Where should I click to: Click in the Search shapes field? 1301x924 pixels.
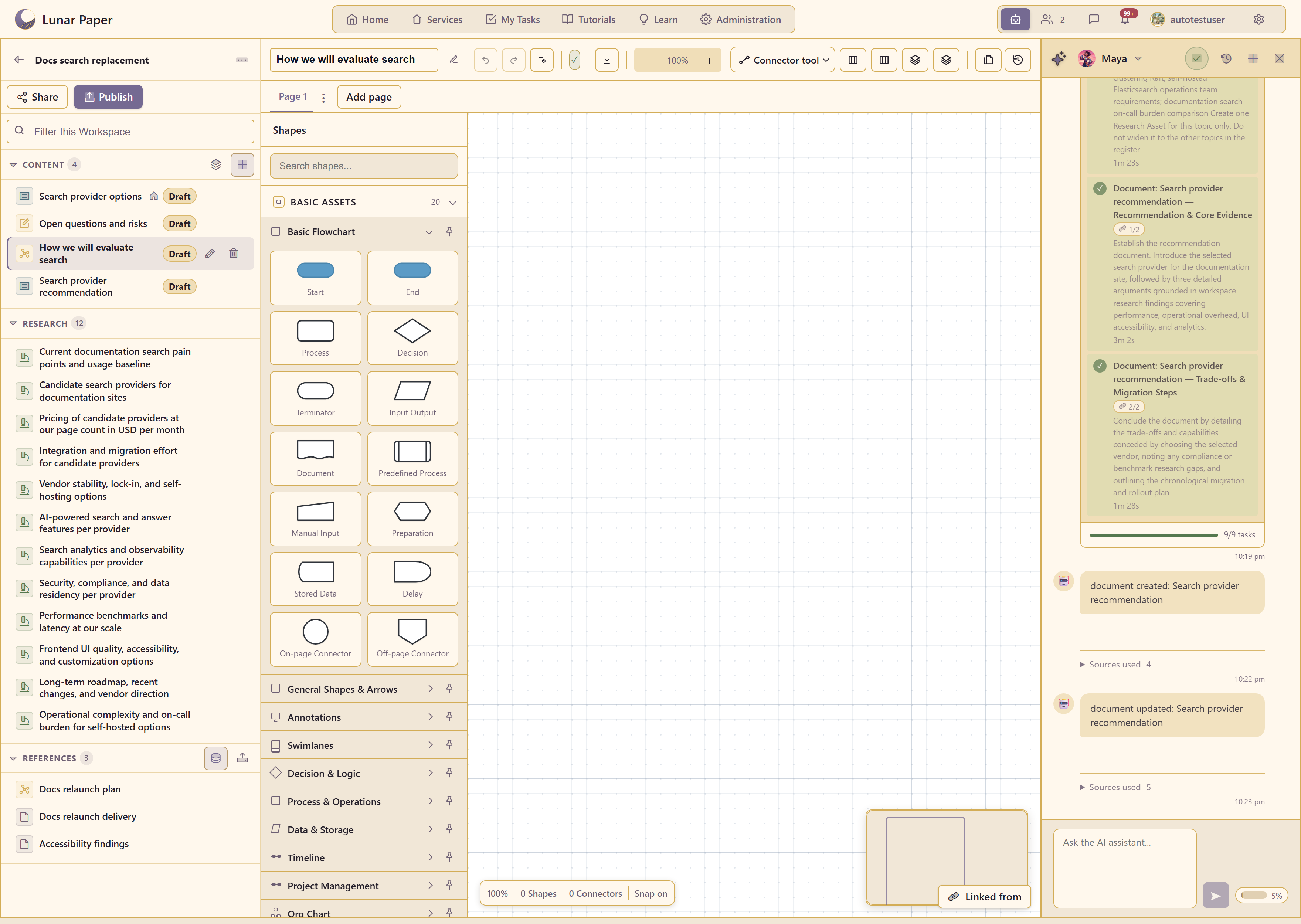364,166
